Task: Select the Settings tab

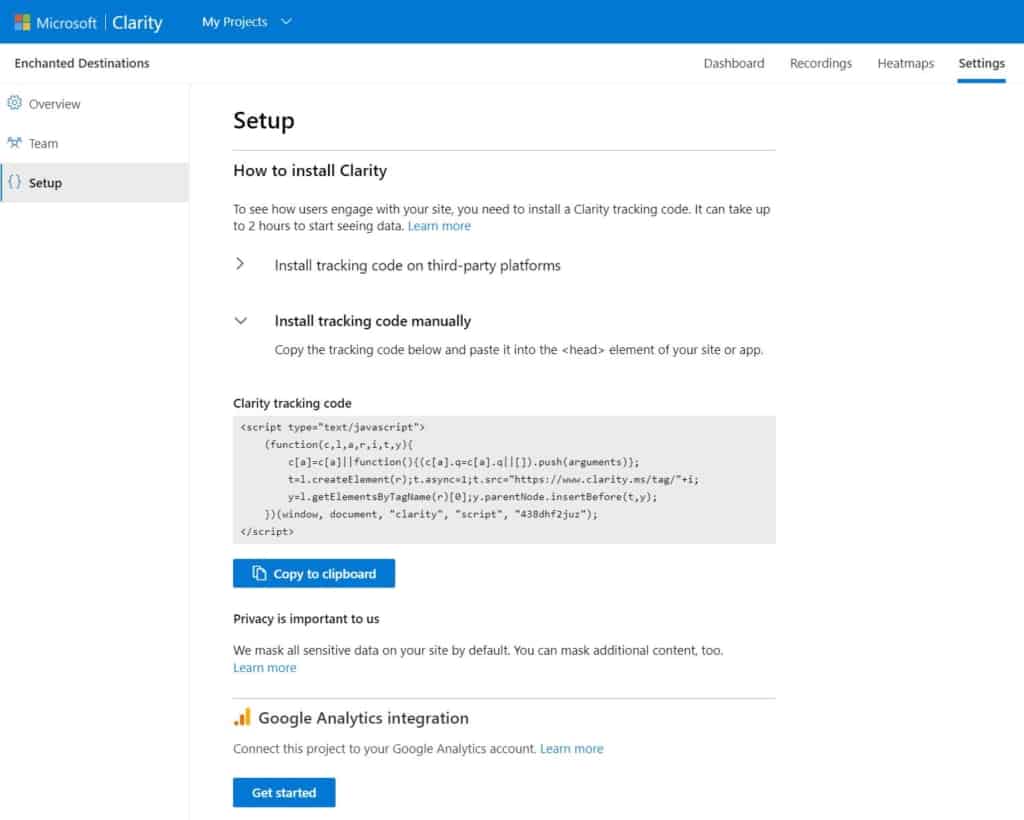Action: 981,63
